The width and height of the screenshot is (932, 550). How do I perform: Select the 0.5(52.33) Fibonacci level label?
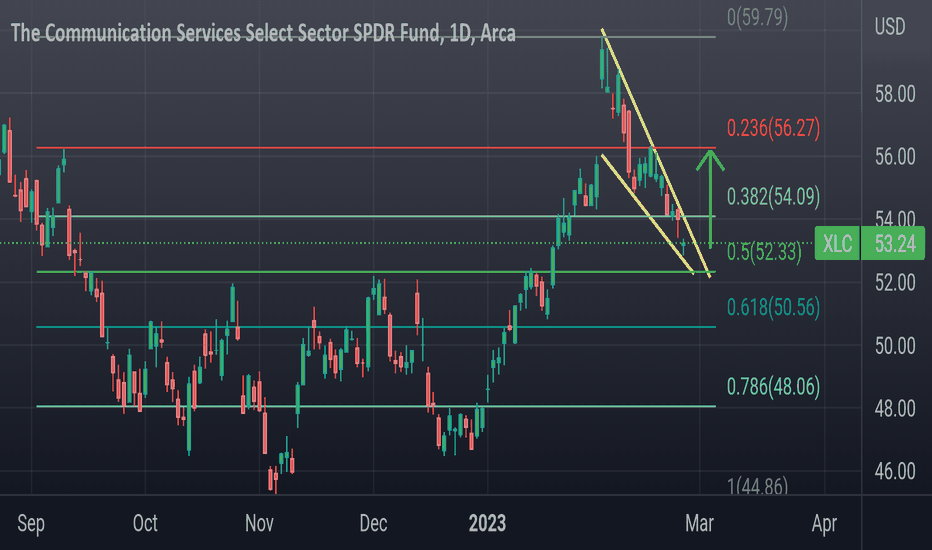click(764, 252)
